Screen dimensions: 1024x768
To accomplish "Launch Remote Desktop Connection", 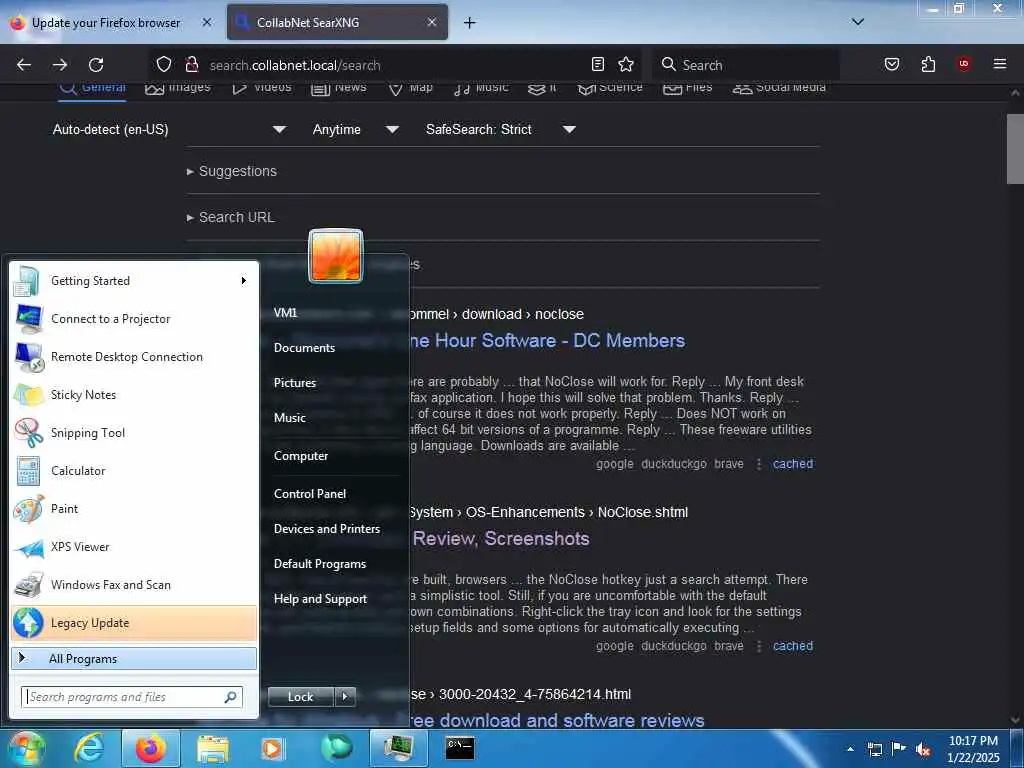I will coord(134,357).
